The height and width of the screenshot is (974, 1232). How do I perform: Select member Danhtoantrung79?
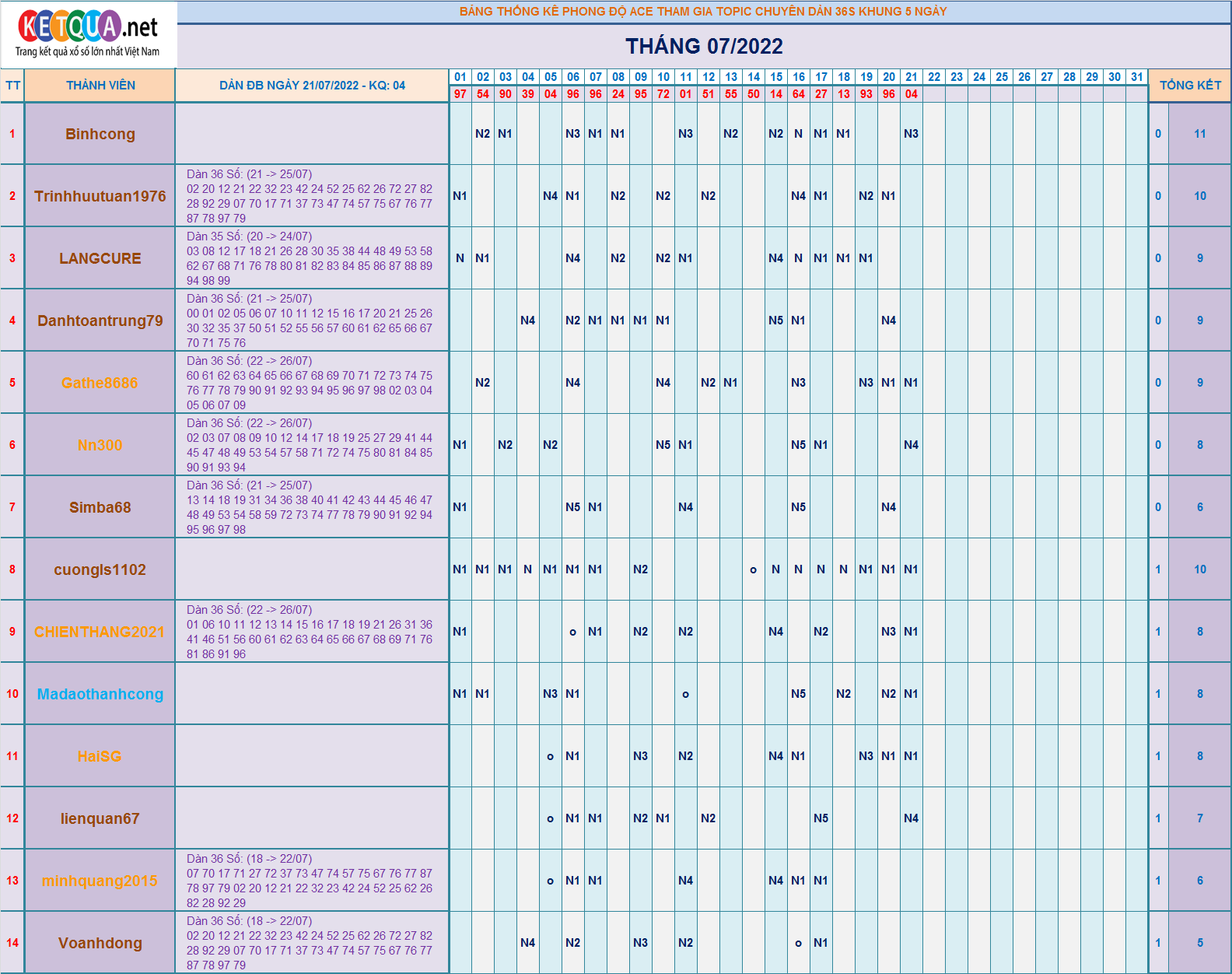pos(100,321)
